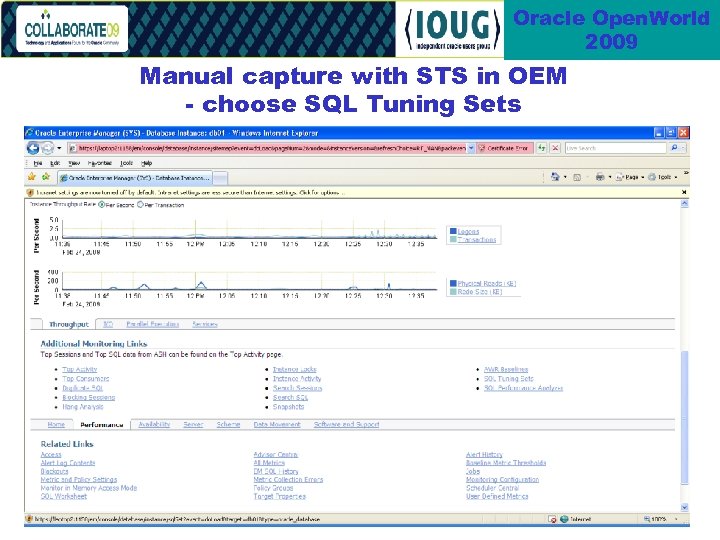Open the Blocking Sessions link
This screenshot has width=720, height=540.
point(89,397)
